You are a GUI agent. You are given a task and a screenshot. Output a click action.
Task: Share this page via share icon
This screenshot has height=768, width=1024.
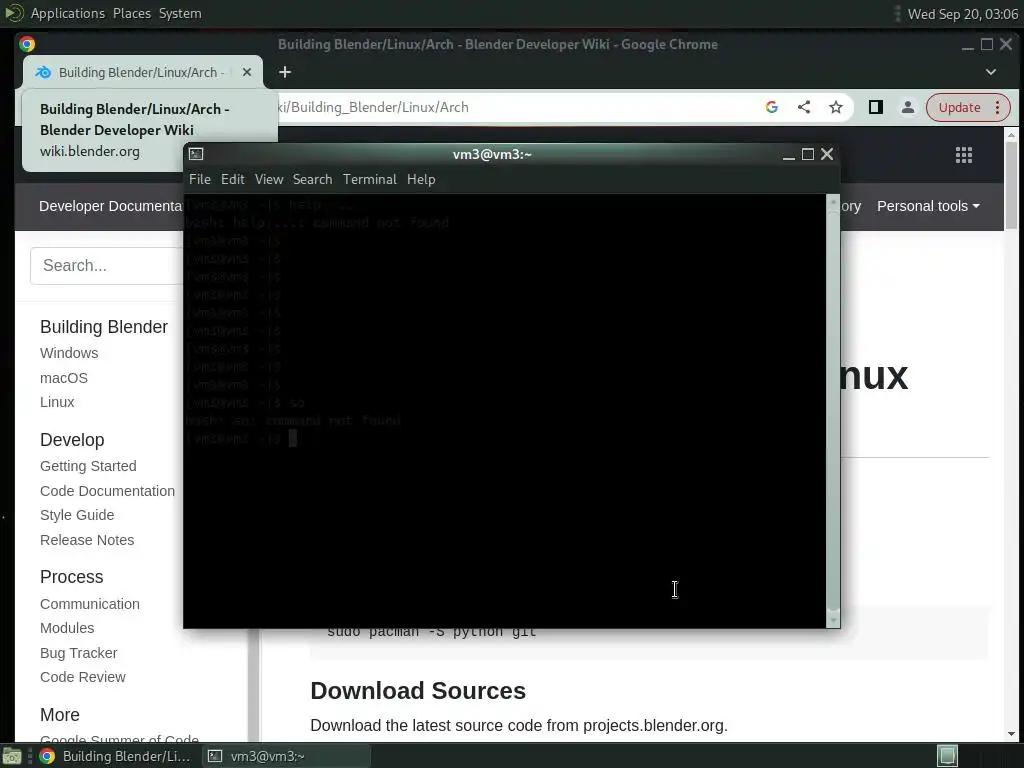click(x=804, y=107)
